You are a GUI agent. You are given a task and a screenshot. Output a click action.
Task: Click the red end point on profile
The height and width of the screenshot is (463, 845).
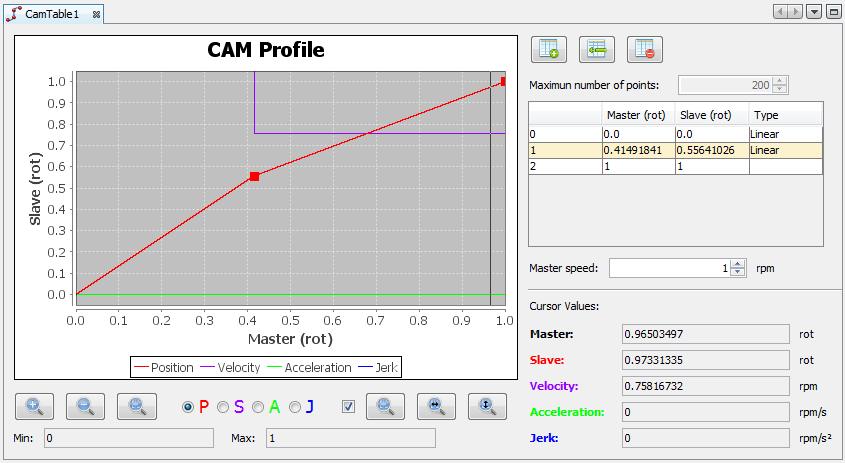pyautogui.click(x=503, y=82)
